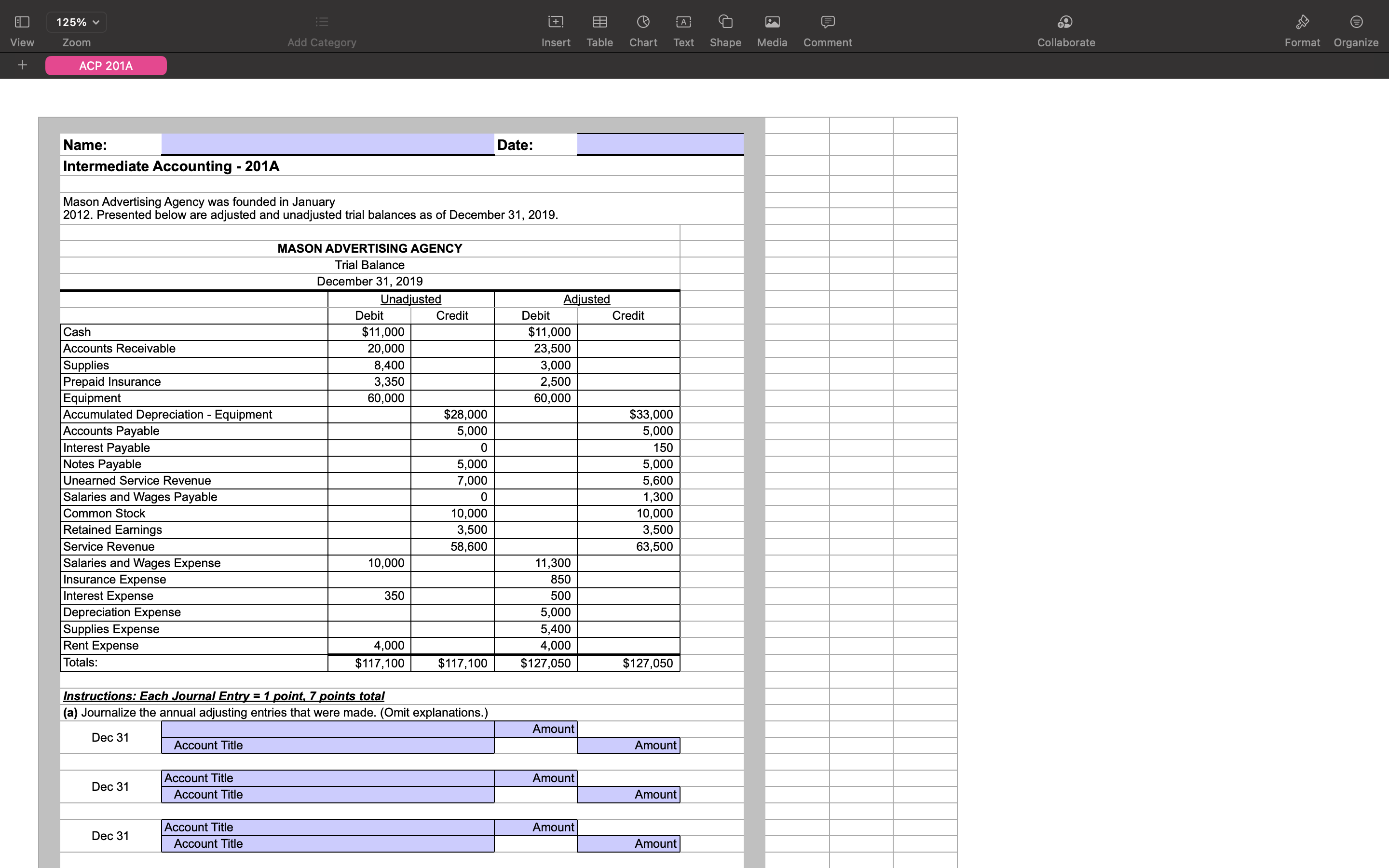1389x868 pixels.
Task: Select the first Dec 31 debit Amount cell
Action: pos(535,729)
